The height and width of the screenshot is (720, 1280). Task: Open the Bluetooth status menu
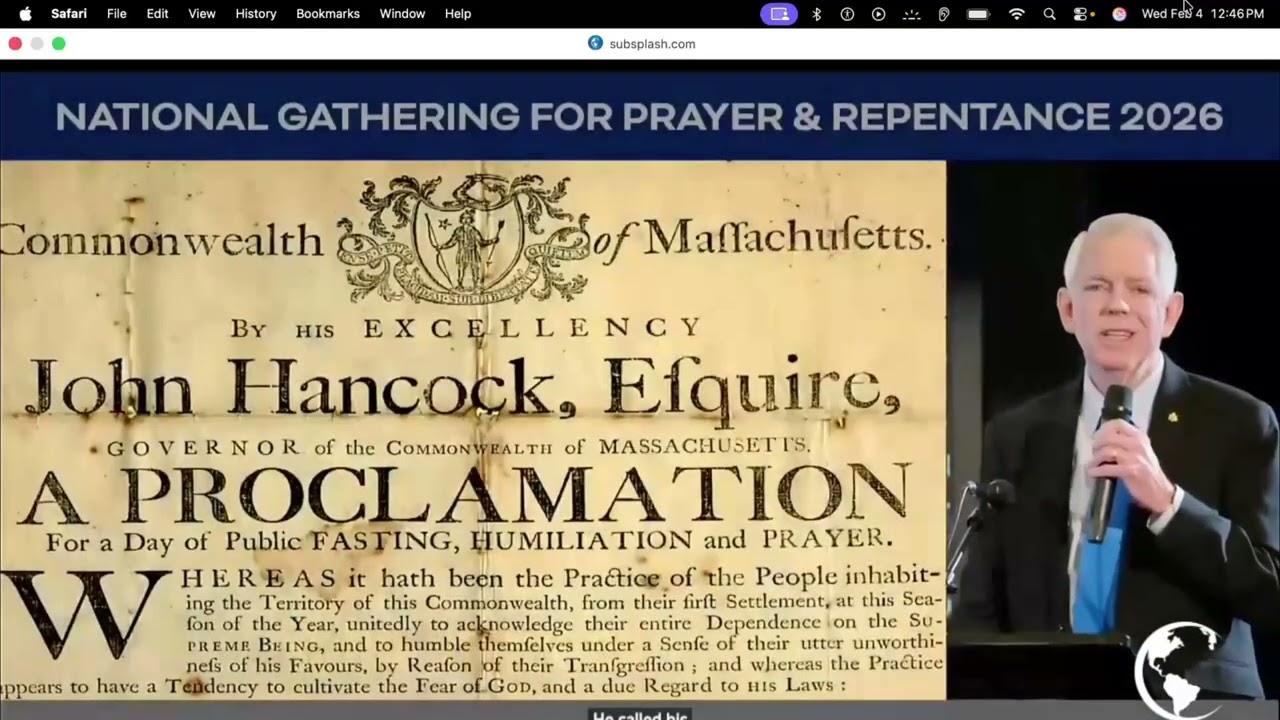817,14
